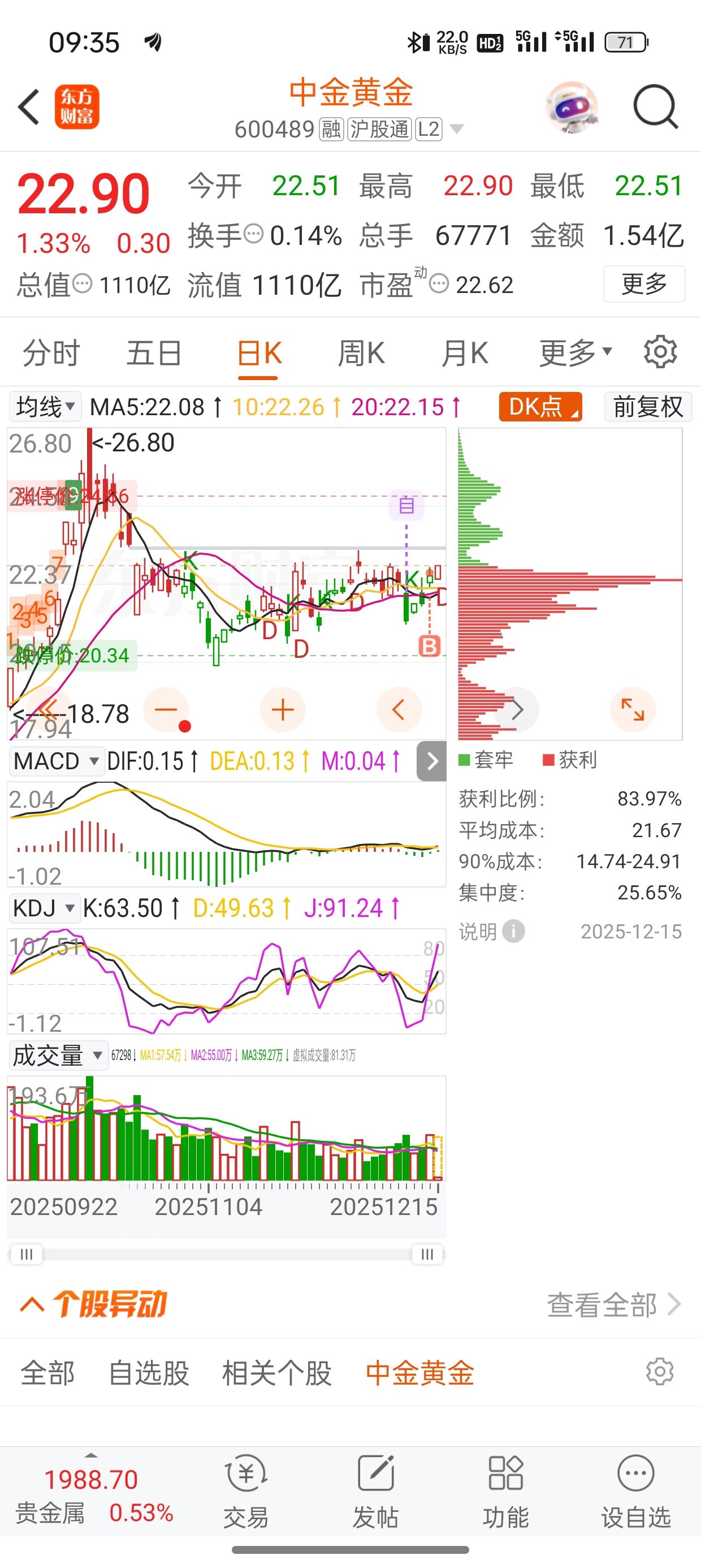Tap the 2025-12-15 date label
The image size is (701, 1568).
[631, 931]
